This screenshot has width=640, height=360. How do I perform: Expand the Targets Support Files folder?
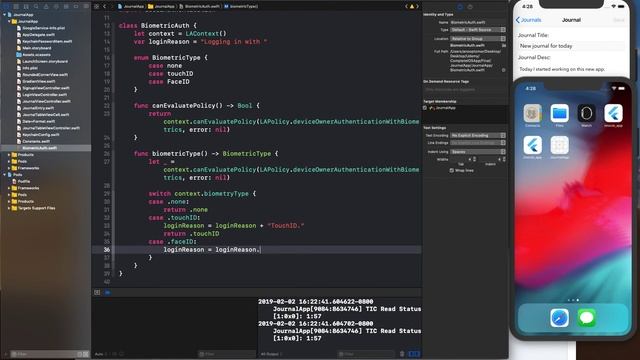click(9, 208)
